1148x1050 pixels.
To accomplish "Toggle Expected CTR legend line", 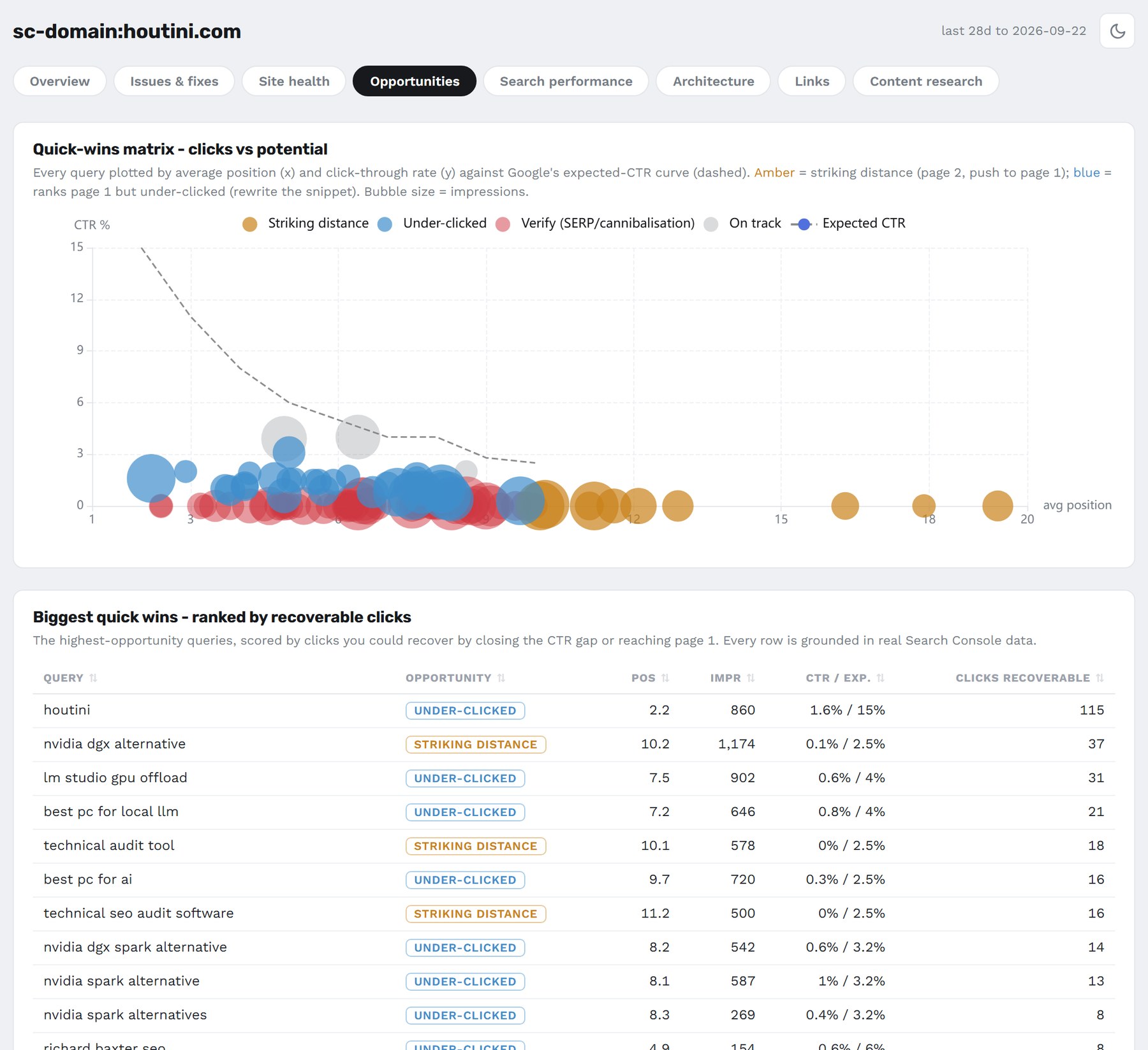I will click(848, 224).
